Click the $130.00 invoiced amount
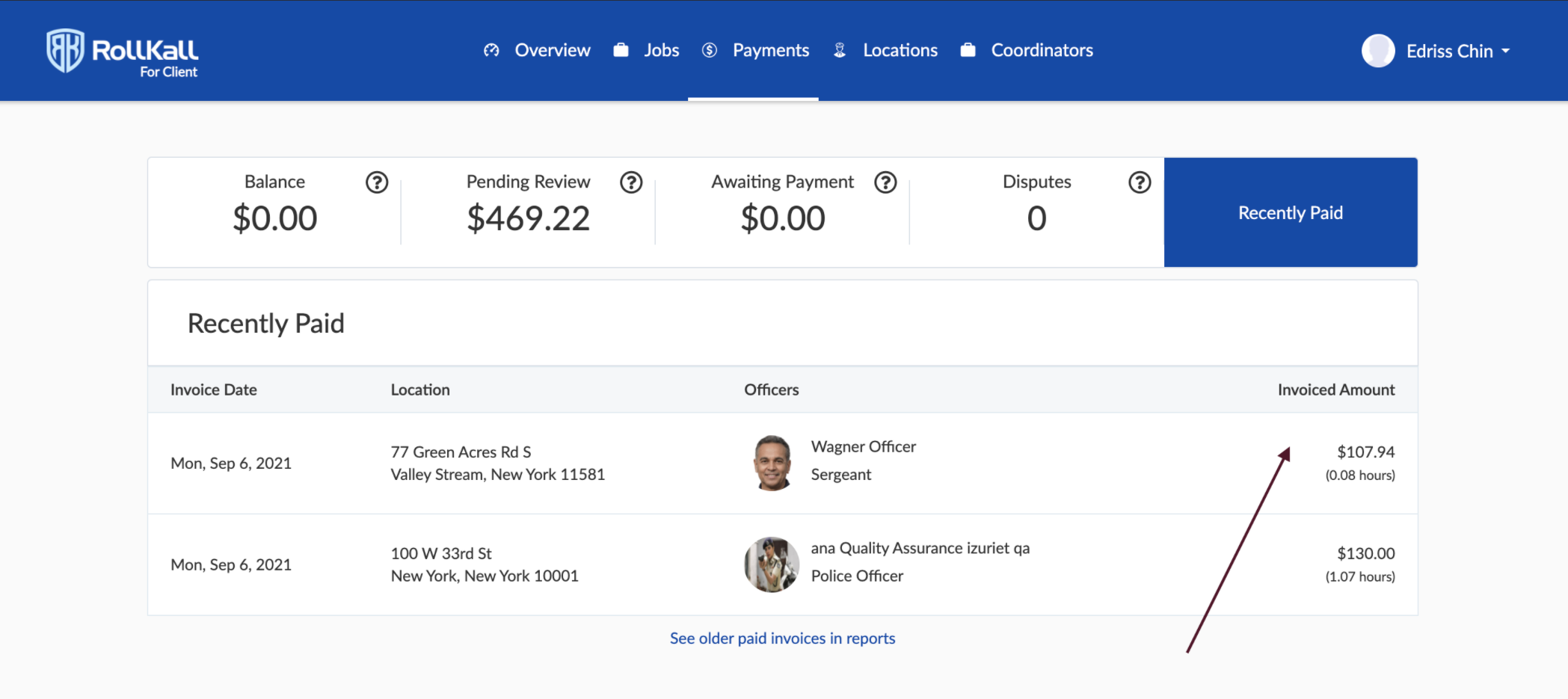The height and width of the screenshot is (699, 1568). pos(1366,553)
